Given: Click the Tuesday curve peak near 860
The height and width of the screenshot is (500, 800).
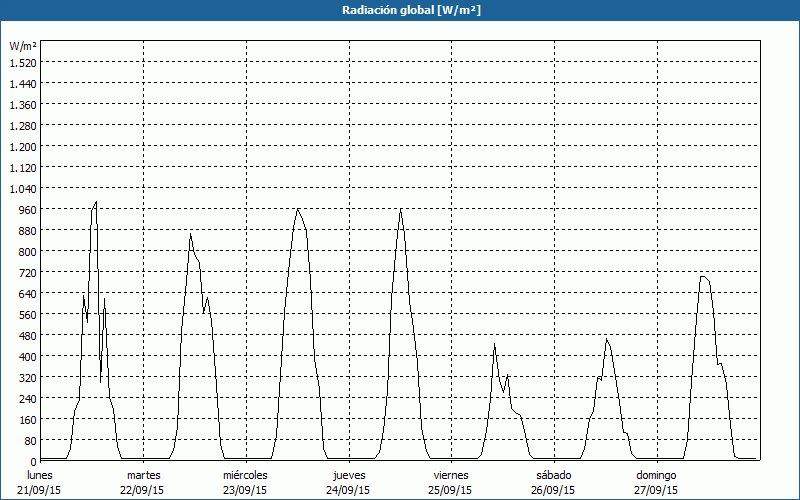Looking at the screenshot, I should click(190, 234).
